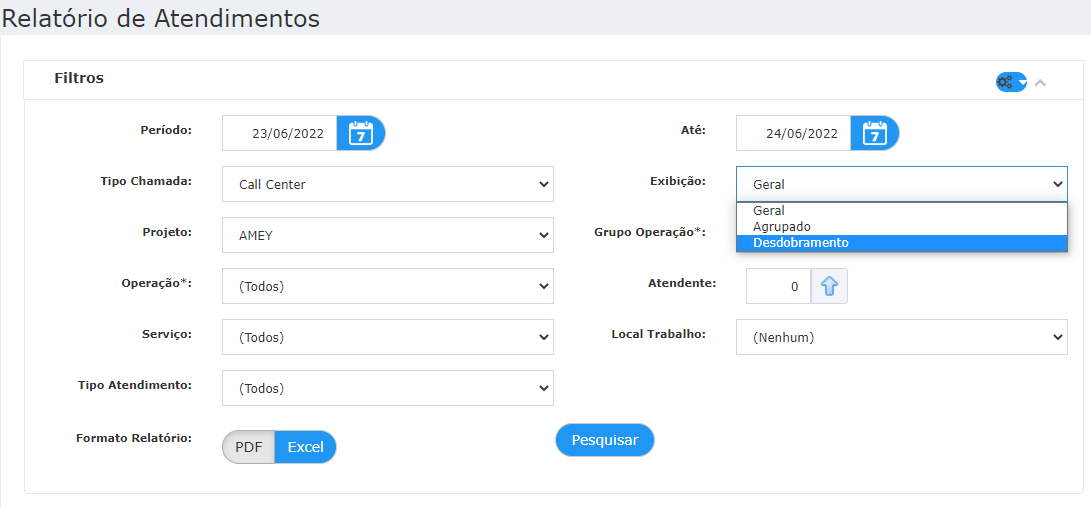Open the Período calendar picker icon
1091x508 pixels.
point(360,133)
